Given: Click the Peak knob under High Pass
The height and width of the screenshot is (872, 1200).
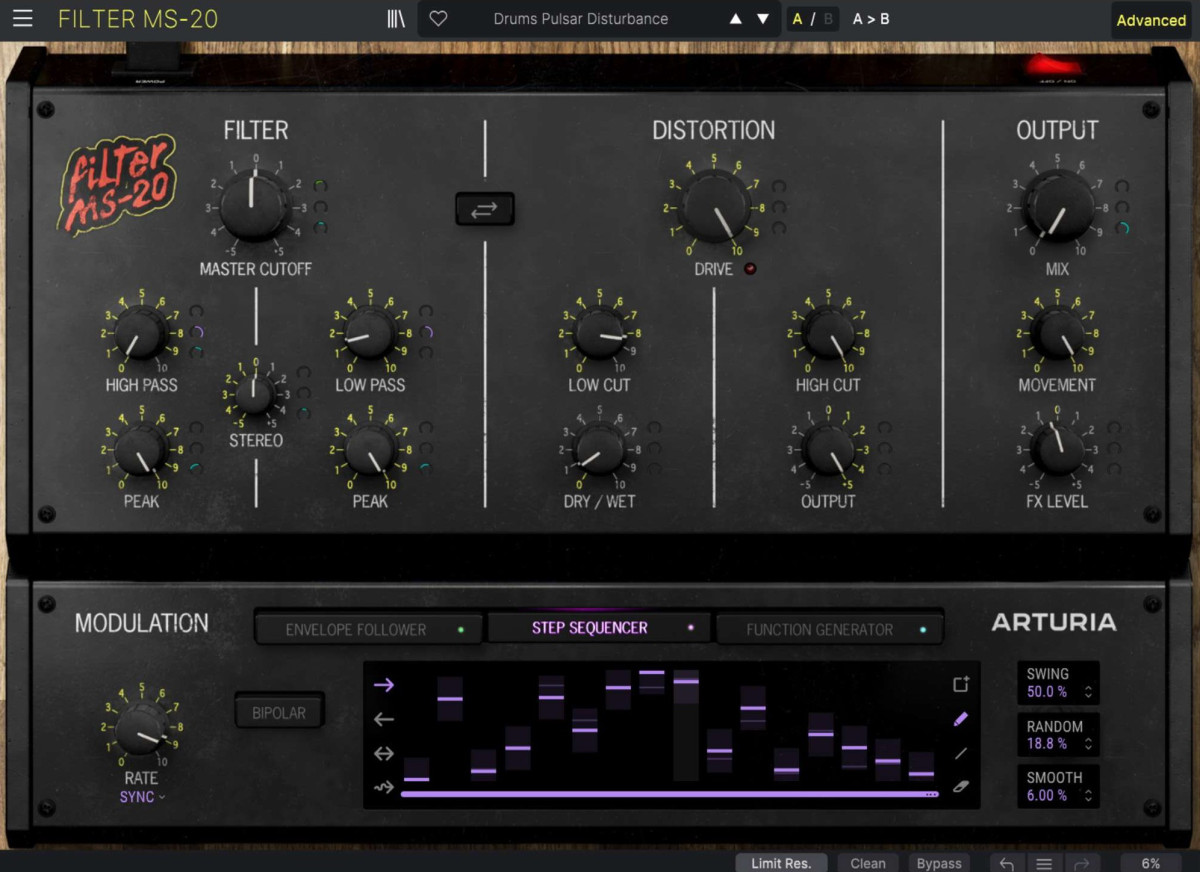Looking at the screenshot, I should click(x=141, y=449).
